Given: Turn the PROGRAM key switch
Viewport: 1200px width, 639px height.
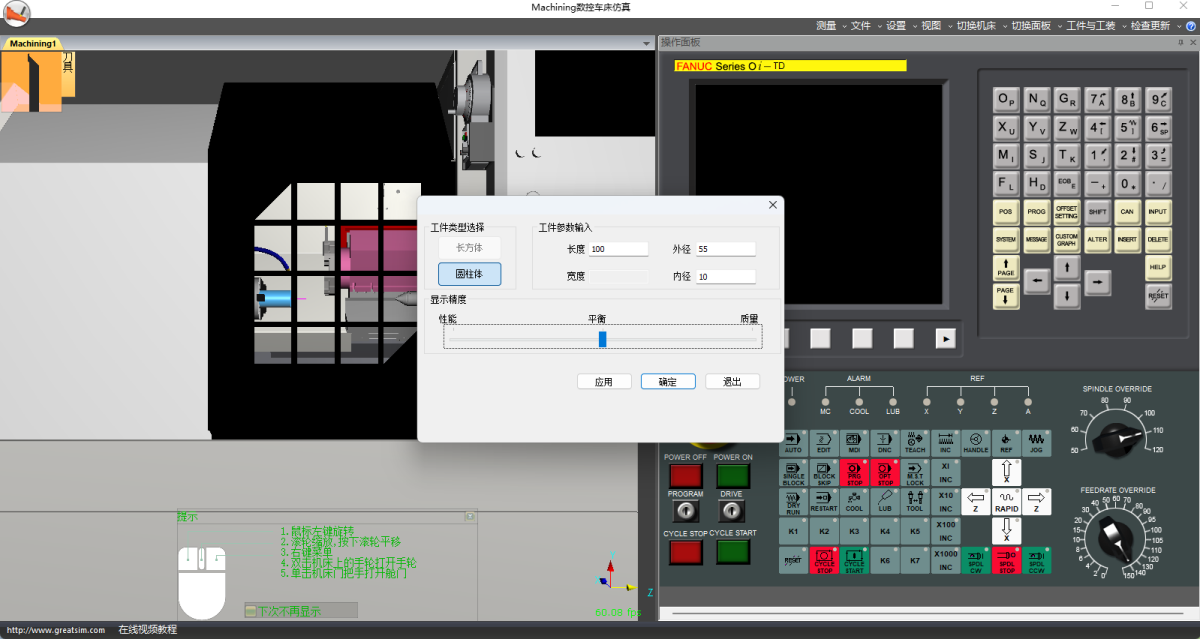Looking at the screenshot, I should (x=685, y=512).
